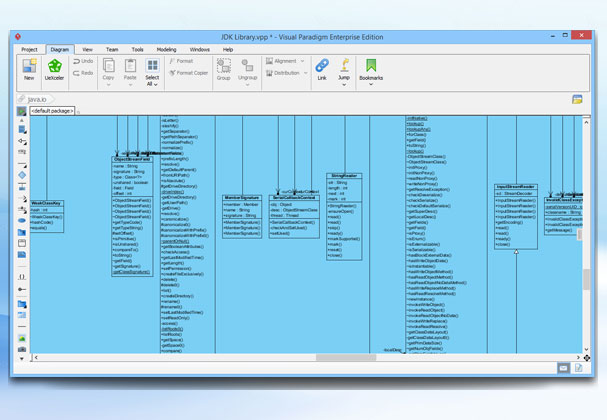Open the message envelope icon in status bar
This screenshot has height=420, width=607.
click(563, 369)
